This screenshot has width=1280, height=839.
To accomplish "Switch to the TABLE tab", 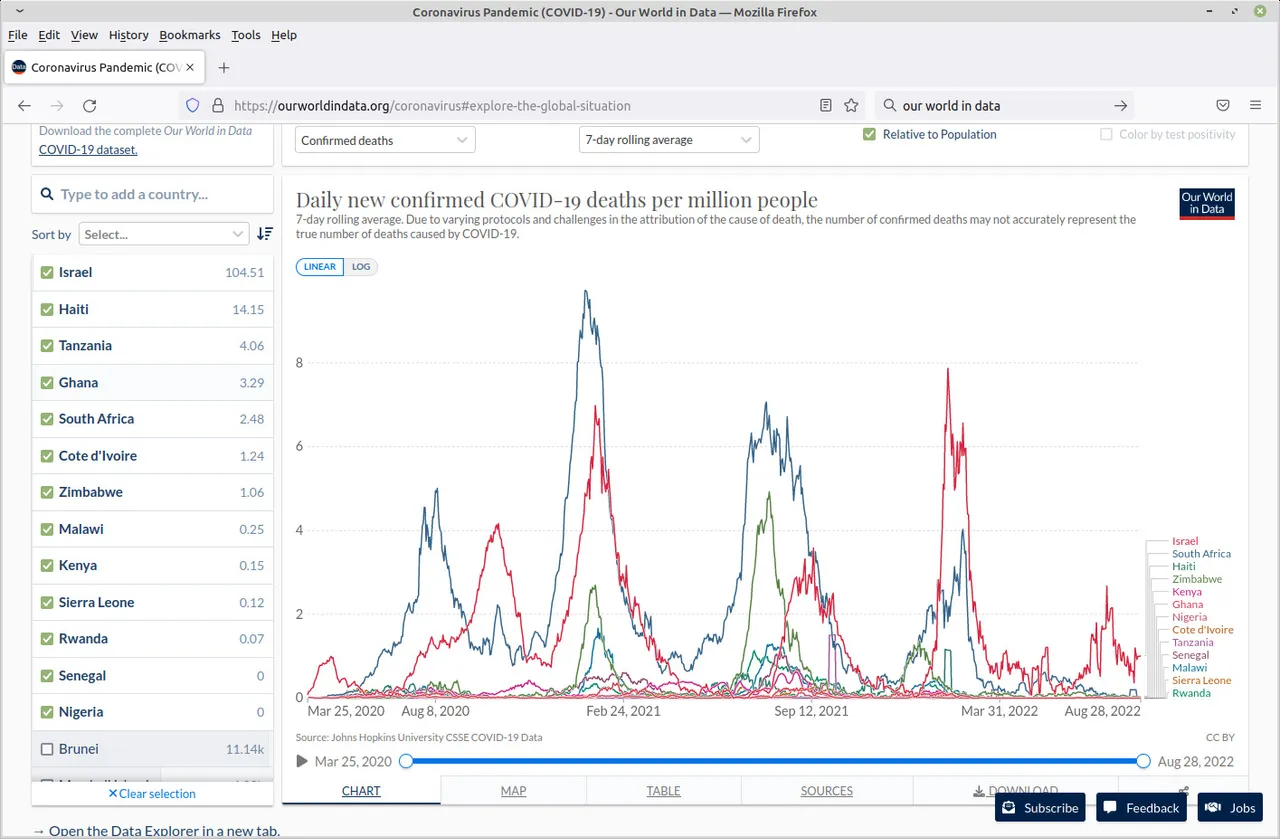I will click(663, 790).
